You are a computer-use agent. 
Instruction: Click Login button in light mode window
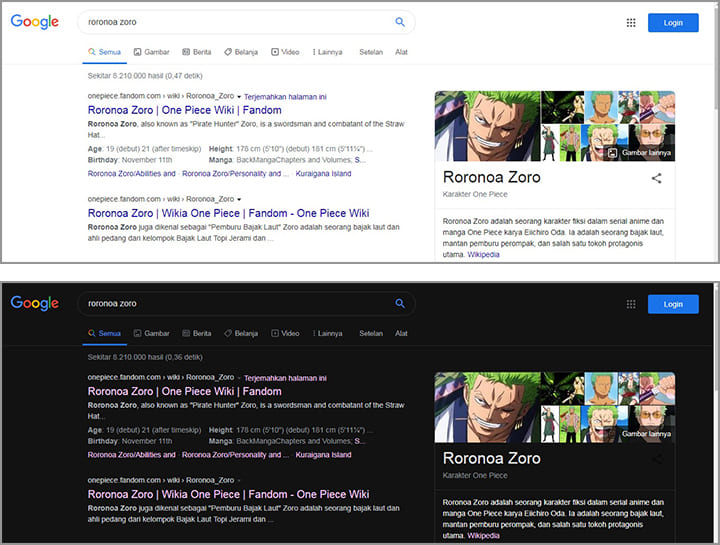pyautogui.click(x=673, y=22)
